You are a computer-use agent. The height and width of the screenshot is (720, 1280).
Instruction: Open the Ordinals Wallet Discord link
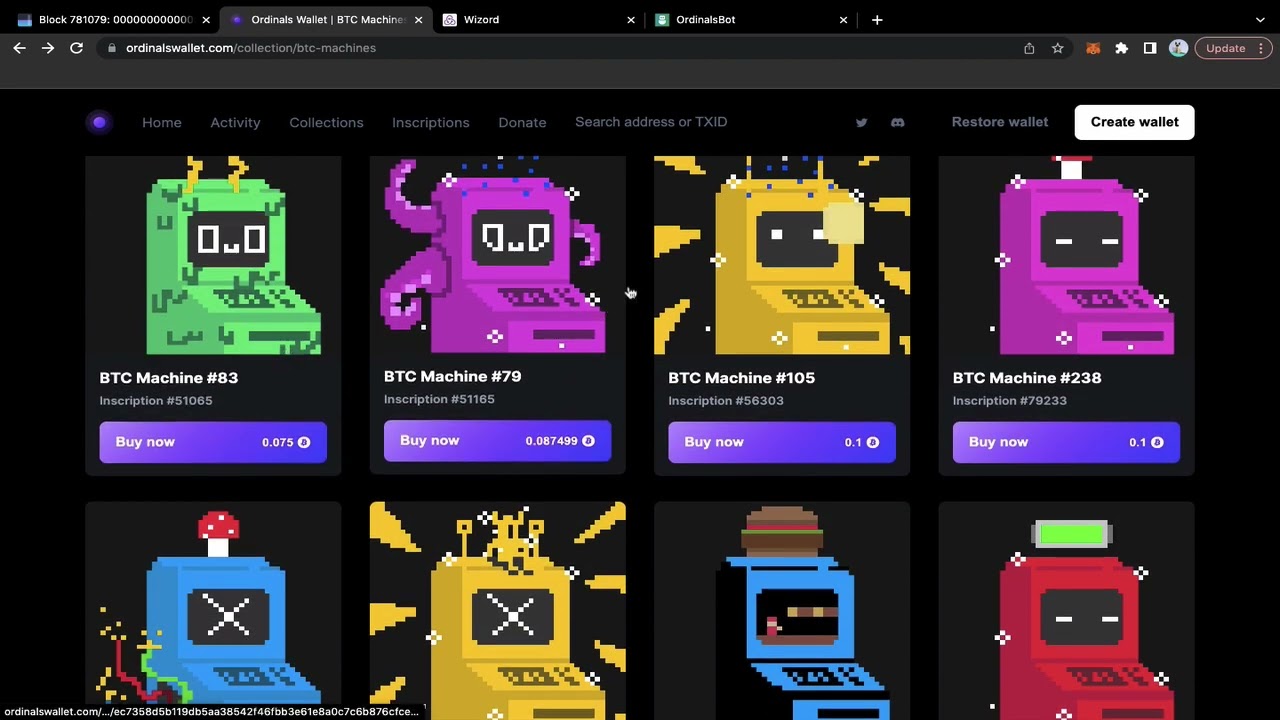[x=897, y=122]
